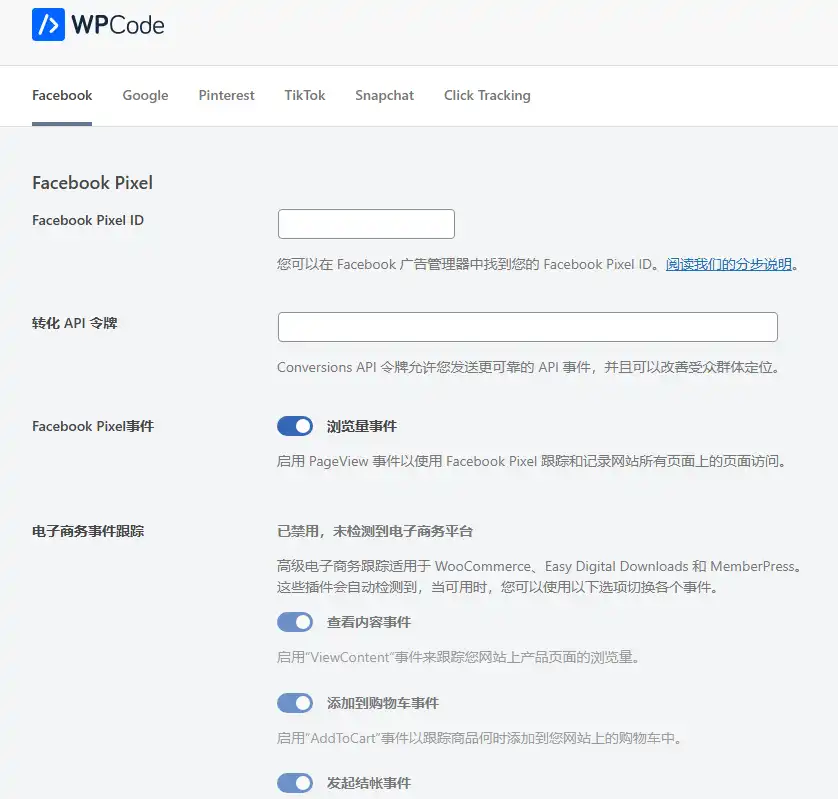Click the Facebook Pixel事件 label

coord(92,426)
